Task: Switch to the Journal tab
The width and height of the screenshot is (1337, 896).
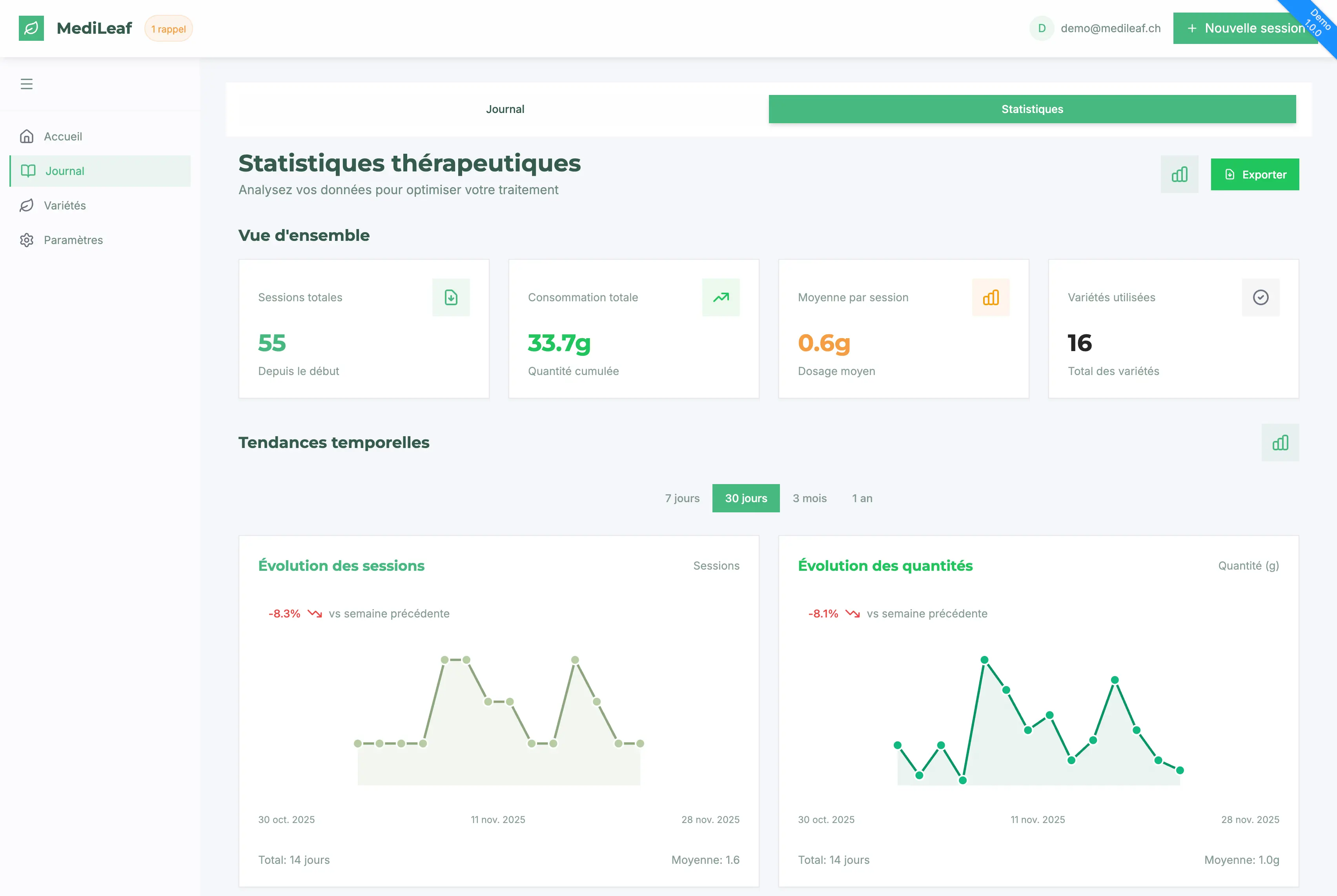Action: [505, 109]
